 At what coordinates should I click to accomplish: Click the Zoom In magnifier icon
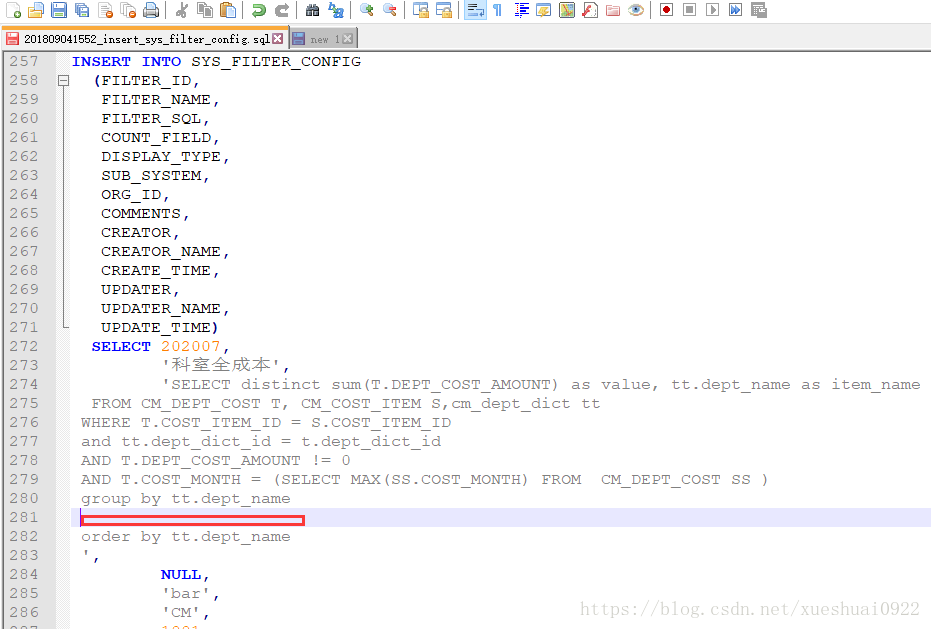pos(367,11)
